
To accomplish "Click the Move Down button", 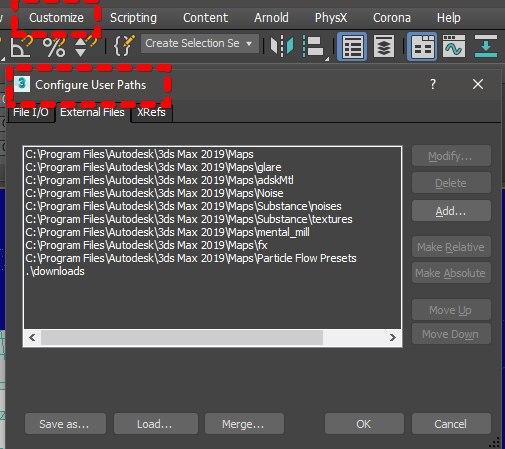I will pyautogui.click(x=451, y=334).
